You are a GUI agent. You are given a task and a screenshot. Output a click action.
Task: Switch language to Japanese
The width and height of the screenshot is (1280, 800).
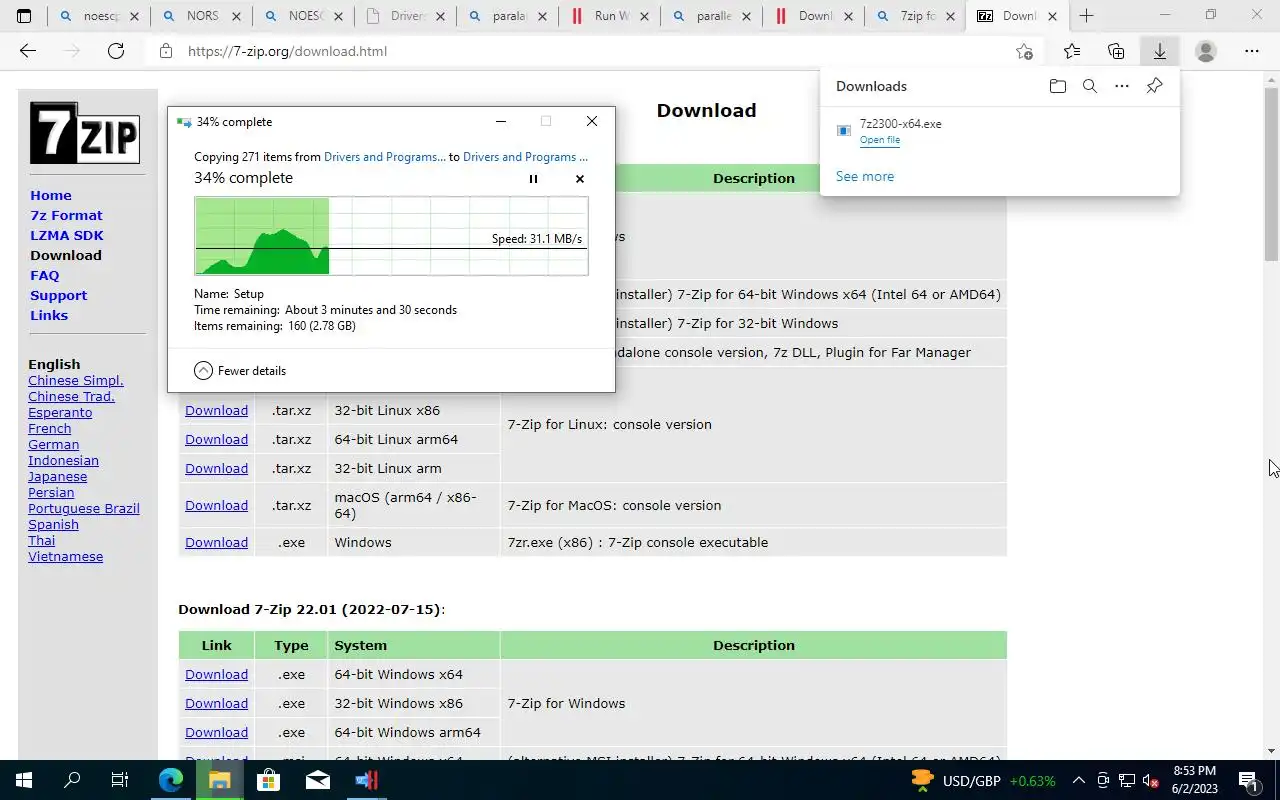[58, 476]
